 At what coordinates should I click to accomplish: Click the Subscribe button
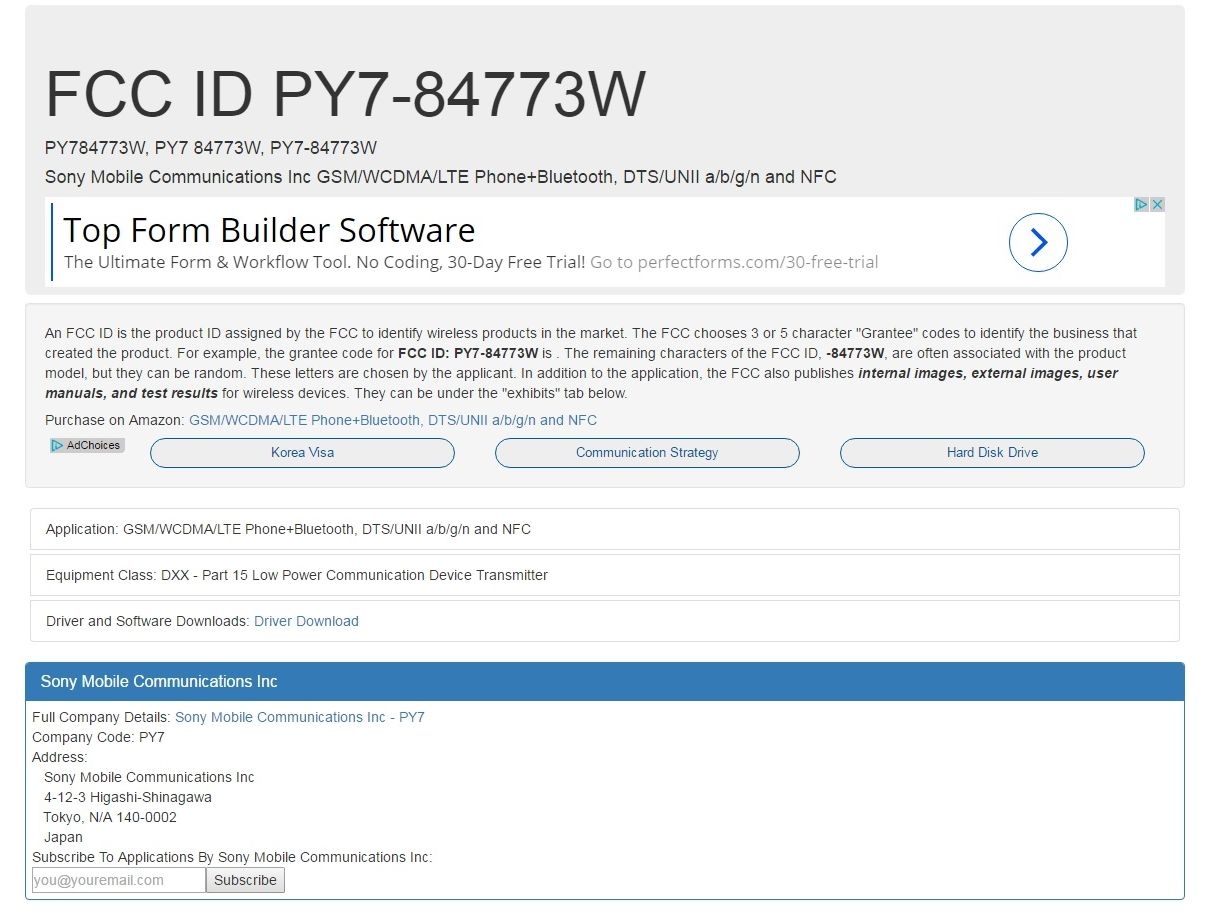(245, 880)
